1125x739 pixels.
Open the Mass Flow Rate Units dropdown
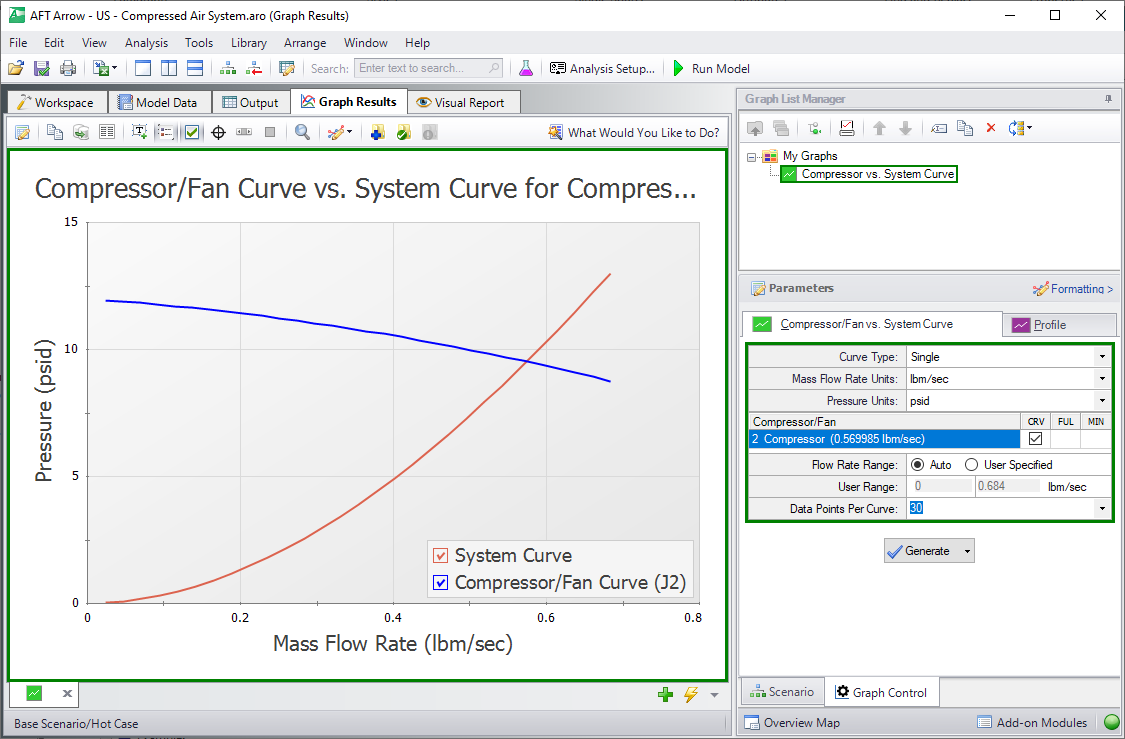[x=1102, y=379]
